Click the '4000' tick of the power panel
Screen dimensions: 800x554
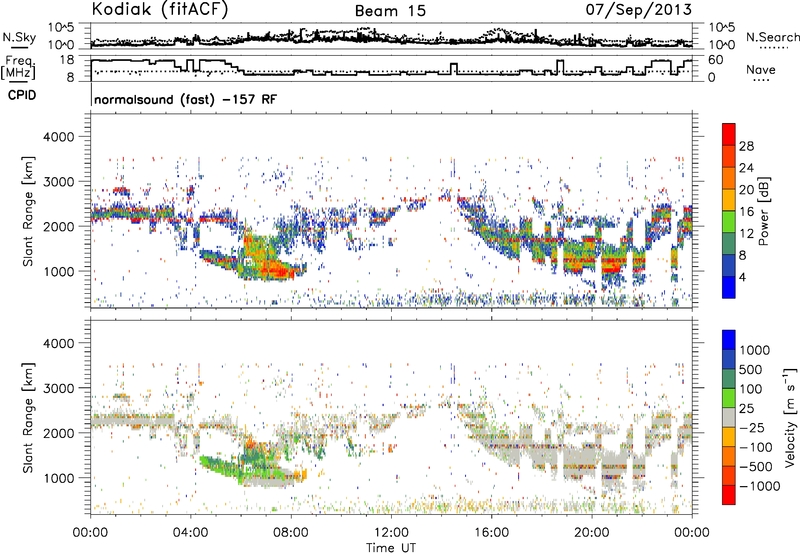tap(58, 137)
